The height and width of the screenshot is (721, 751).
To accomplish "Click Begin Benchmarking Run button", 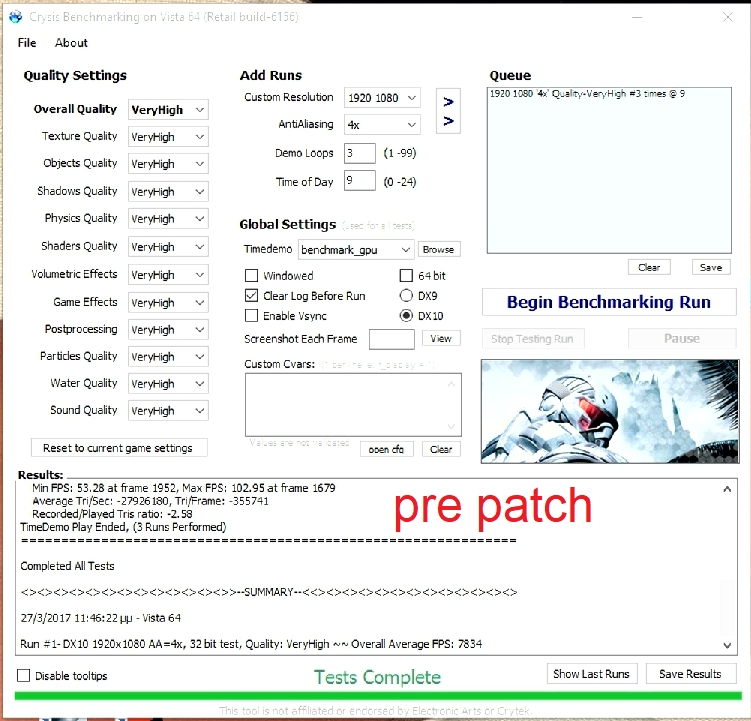I will [x=608, y=302].
